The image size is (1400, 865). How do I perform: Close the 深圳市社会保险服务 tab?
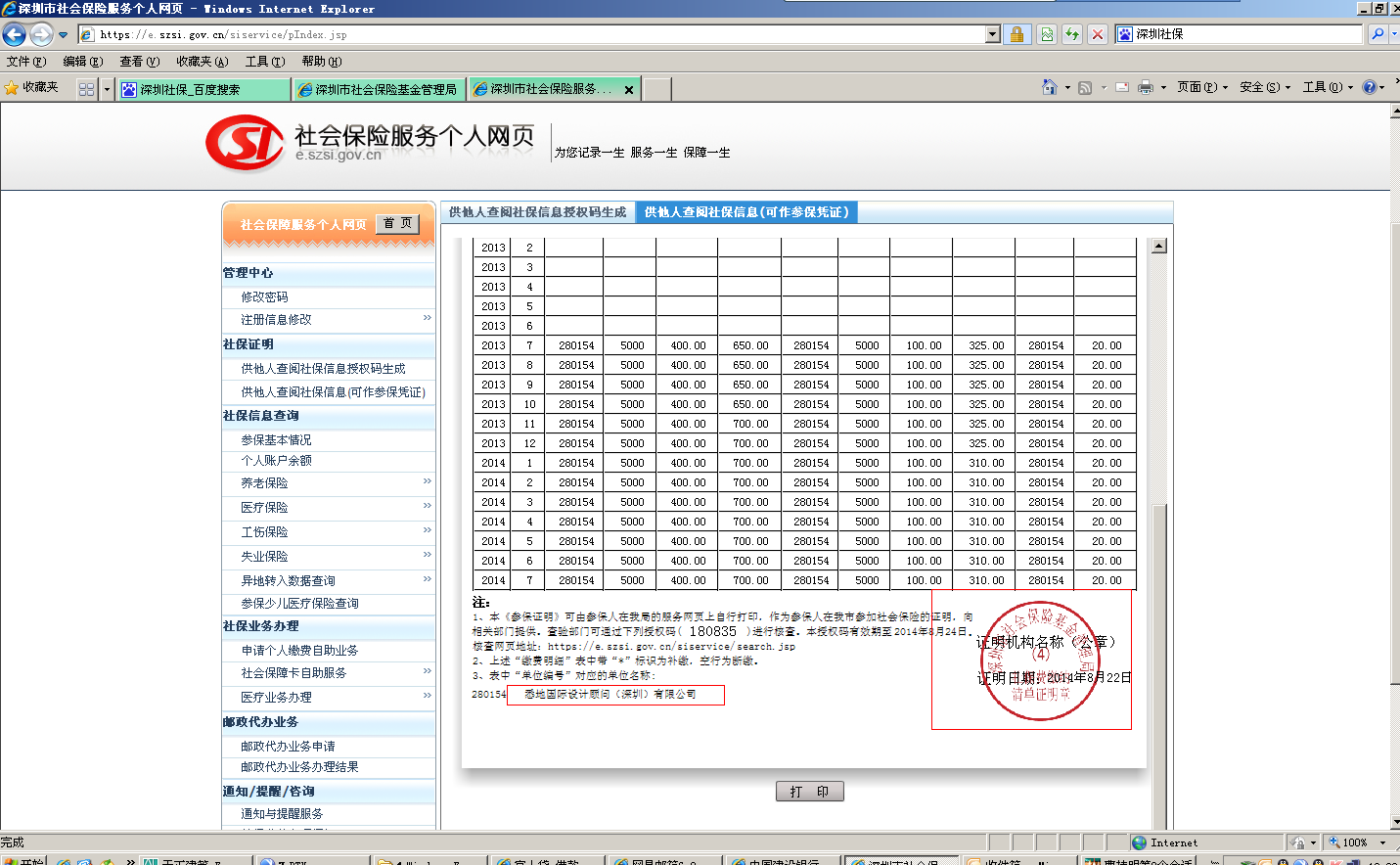point(629,89)
